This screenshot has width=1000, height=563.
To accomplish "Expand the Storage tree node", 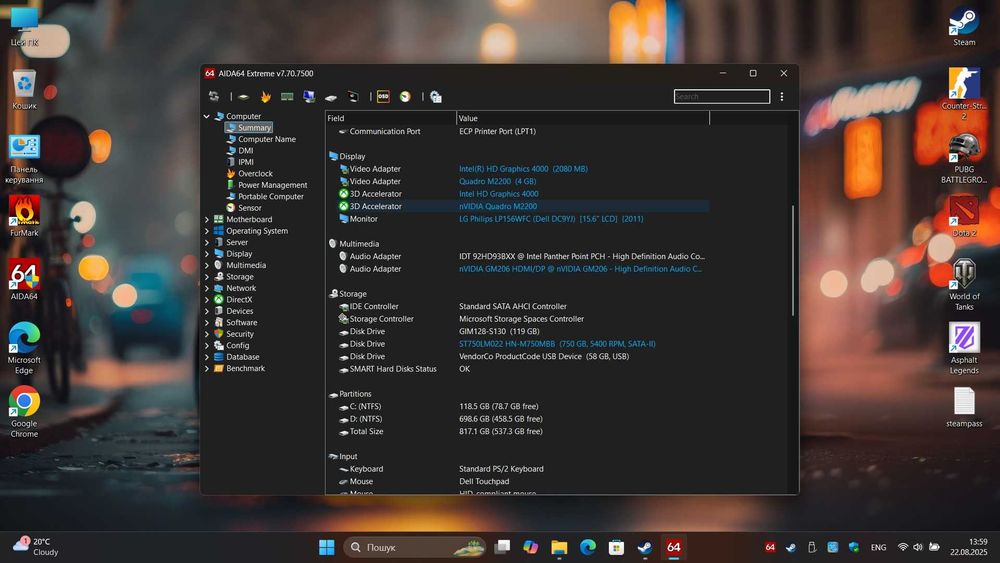I will tap(207, 277).
